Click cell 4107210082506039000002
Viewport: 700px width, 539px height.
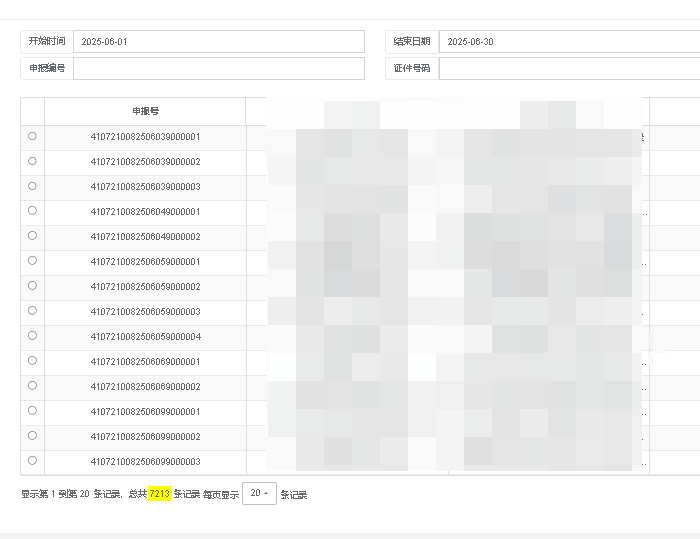[x=146, y=162]
